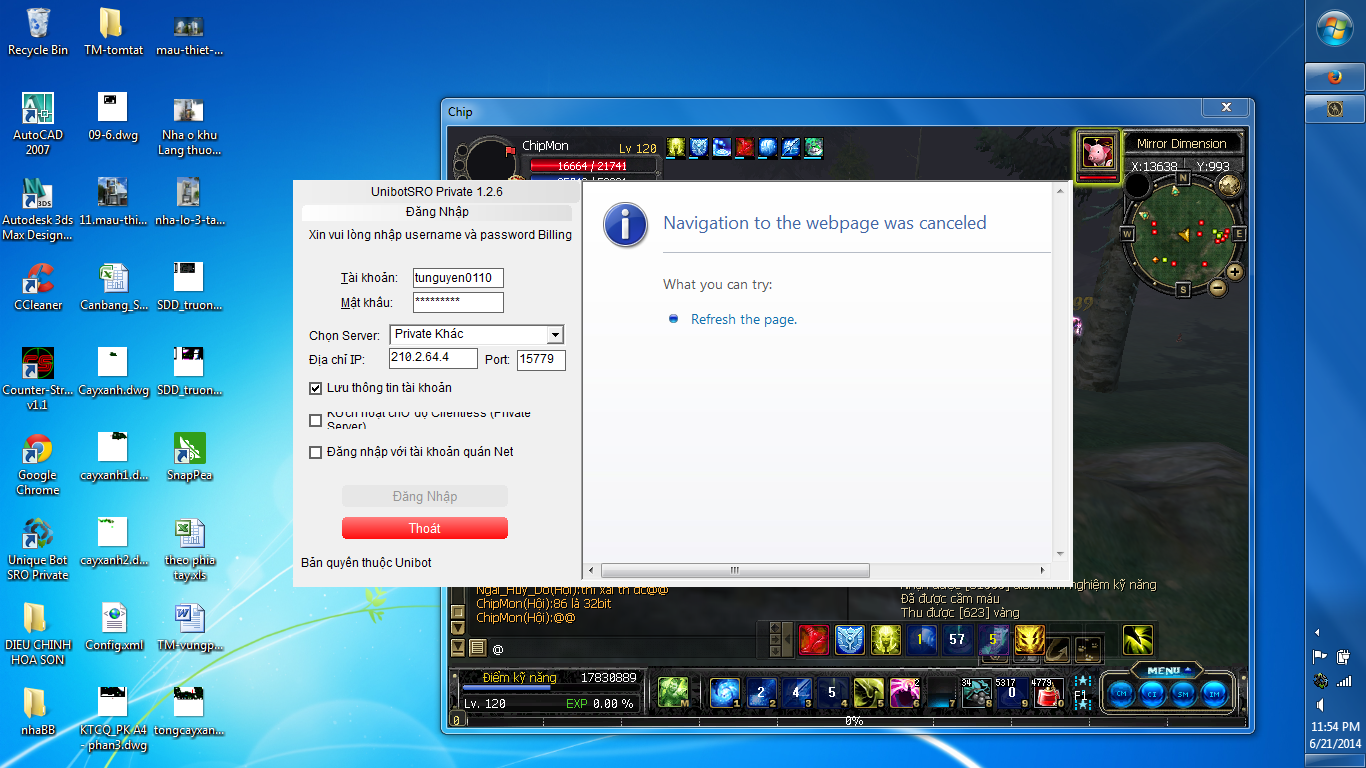Open Unique Bot SRO Private shortcut
This screenshot has height=768, width=1366.
click(x=38, y=549)
